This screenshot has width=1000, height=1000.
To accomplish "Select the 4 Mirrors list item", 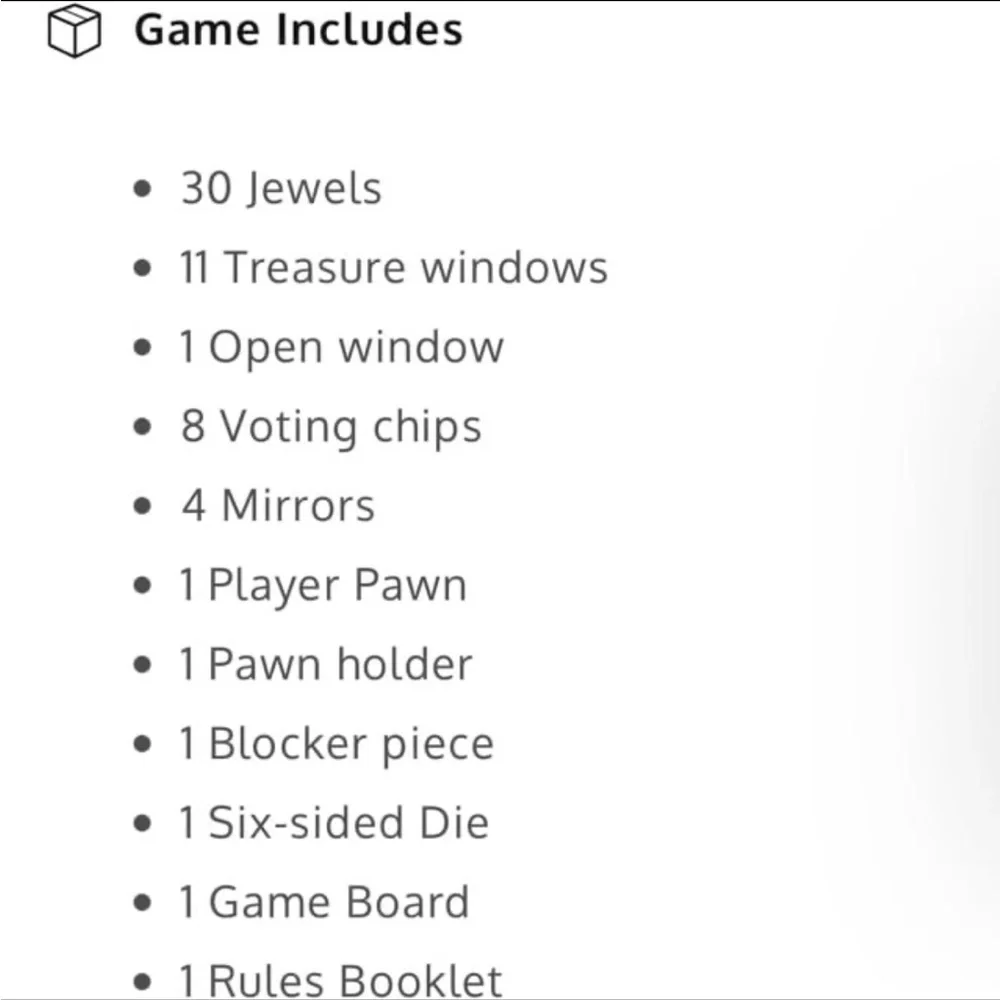I will pyautogui.click(x=278, y=506).
